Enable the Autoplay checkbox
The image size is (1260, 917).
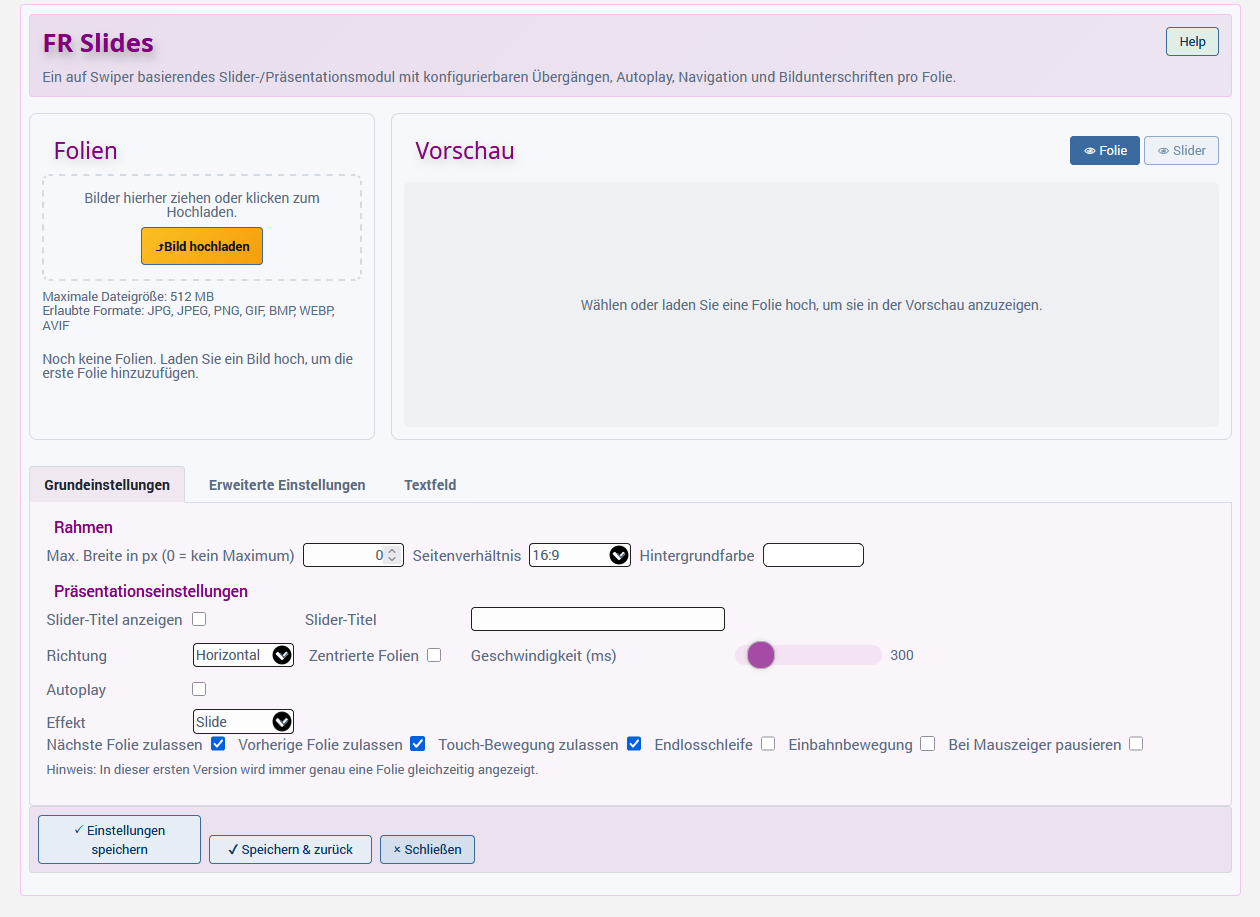pos(199,689)
